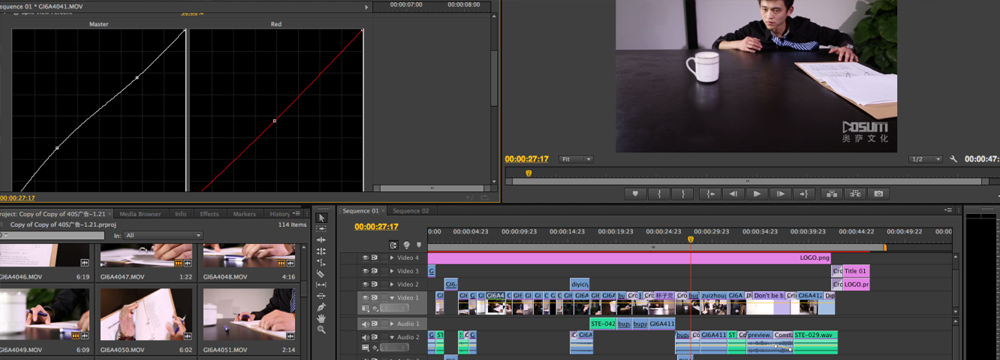The height and width of the screenshot is (360, 1000).
Task: Play the program monitor
Action: coord(757,193)
